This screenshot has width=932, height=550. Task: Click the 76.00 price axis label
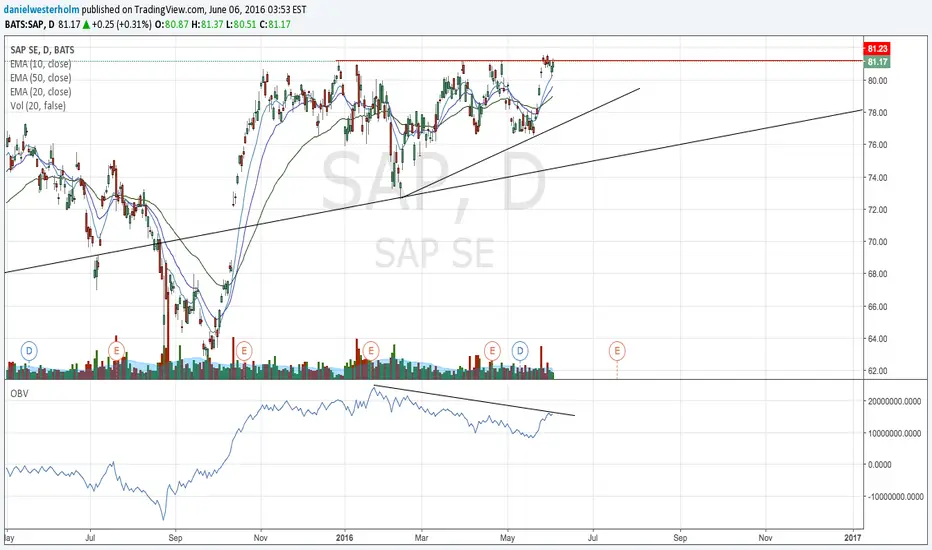pos(877,145)
